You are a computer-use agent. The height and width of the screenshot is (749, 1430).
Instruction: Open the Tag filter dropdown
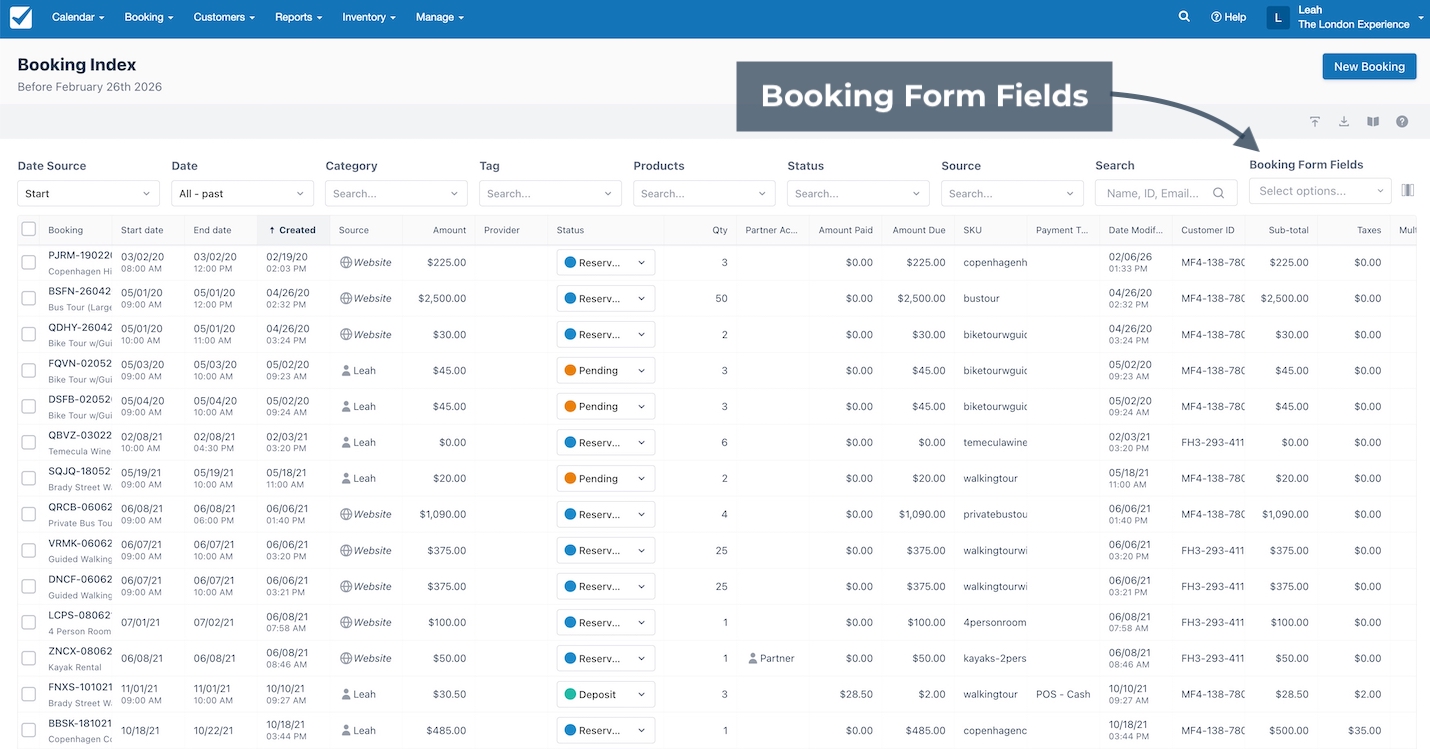(550, 193)
